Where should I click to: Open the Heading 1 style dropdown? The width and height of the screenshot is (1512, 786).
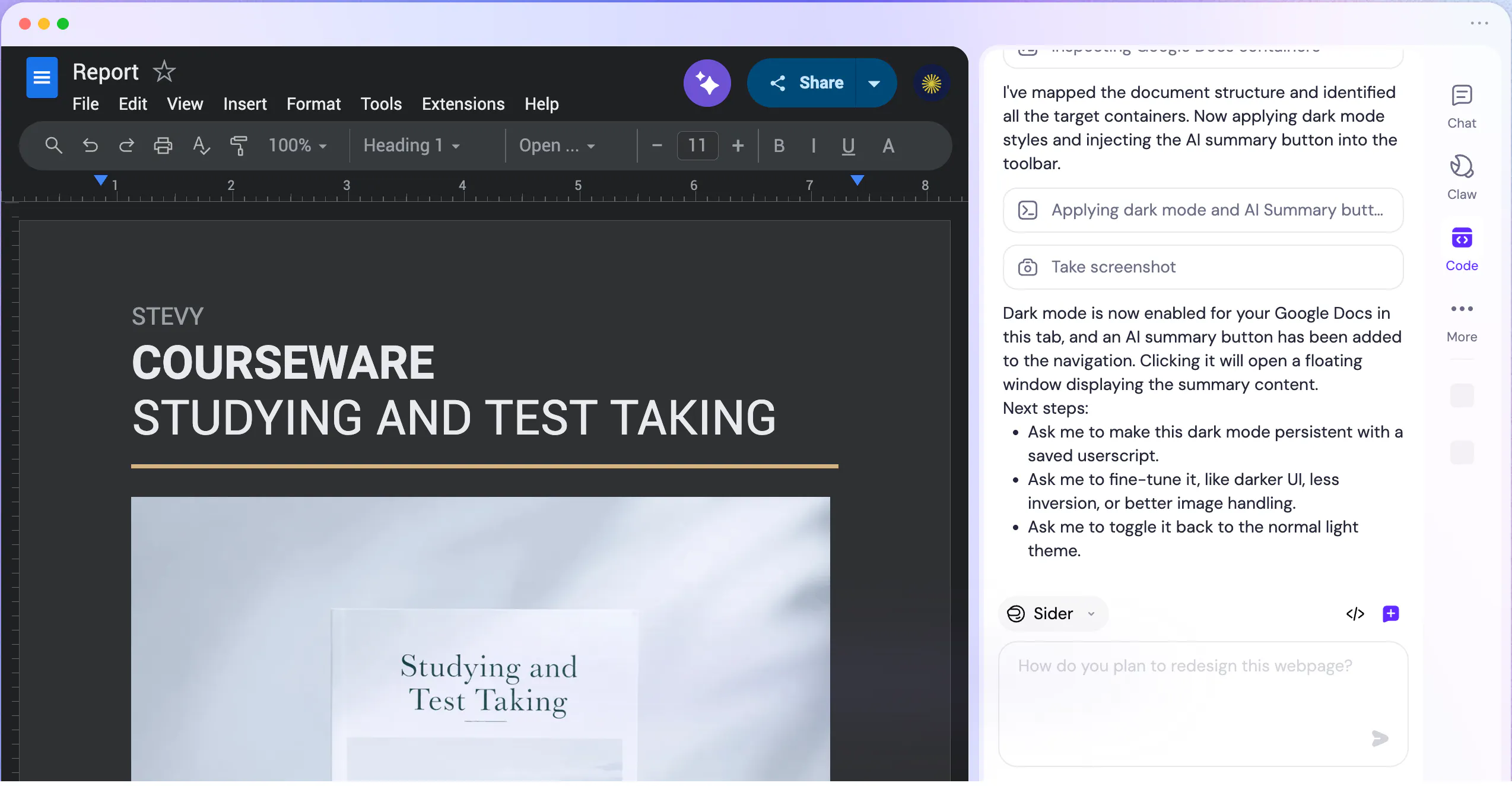[x=412, y=145]
